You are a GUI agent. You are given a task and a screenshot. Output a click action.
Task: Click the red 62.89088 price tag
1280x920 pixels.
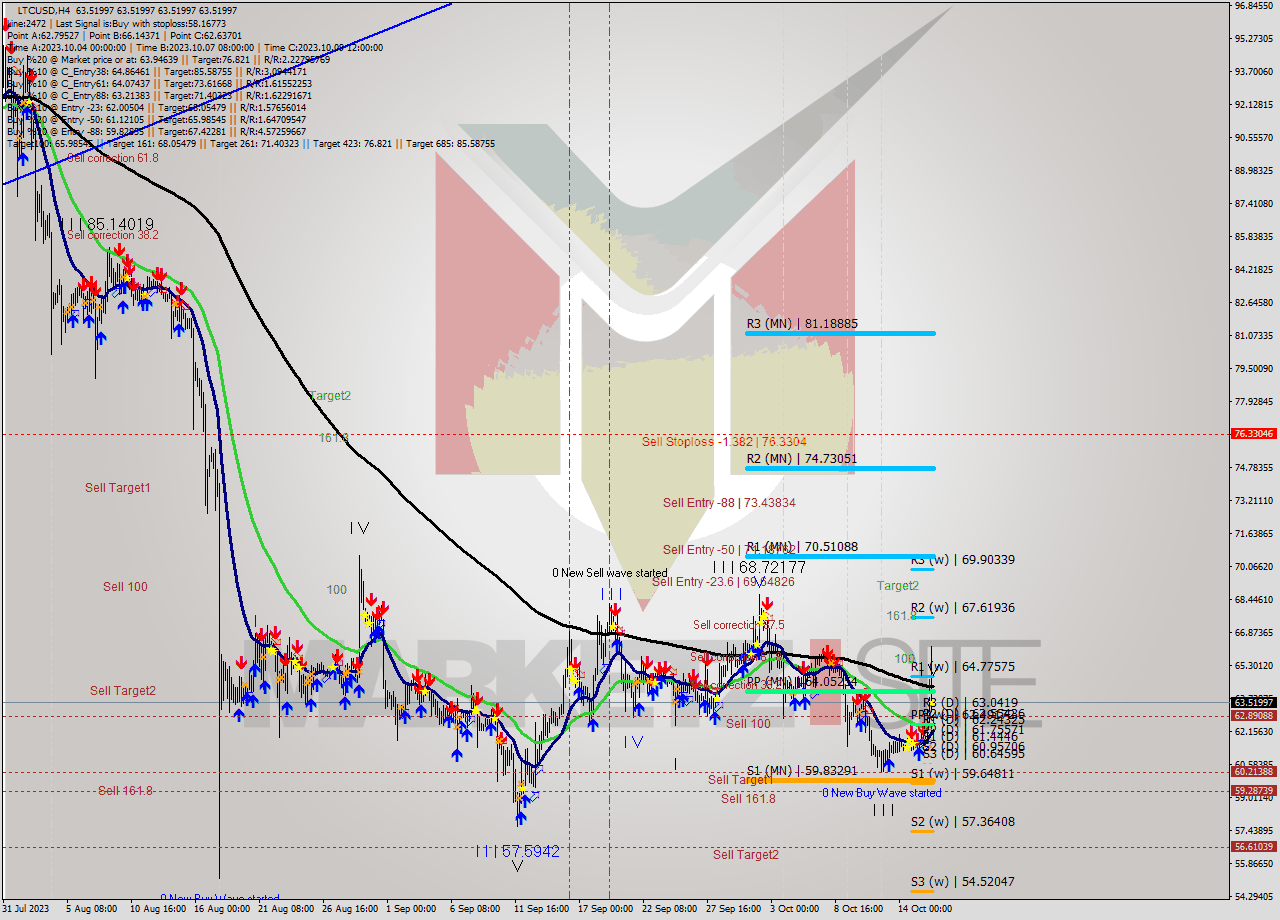pos(1253,716)
